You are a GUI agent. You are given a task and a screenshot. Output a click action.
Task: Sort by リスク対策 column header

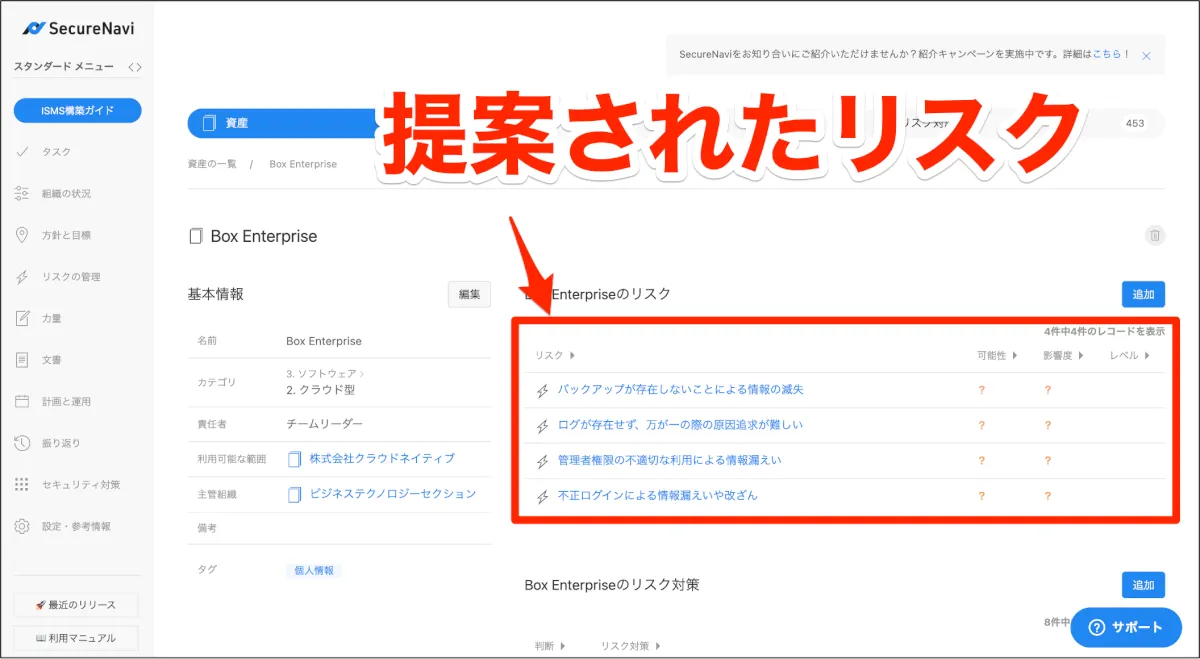[x=630, y=646]
